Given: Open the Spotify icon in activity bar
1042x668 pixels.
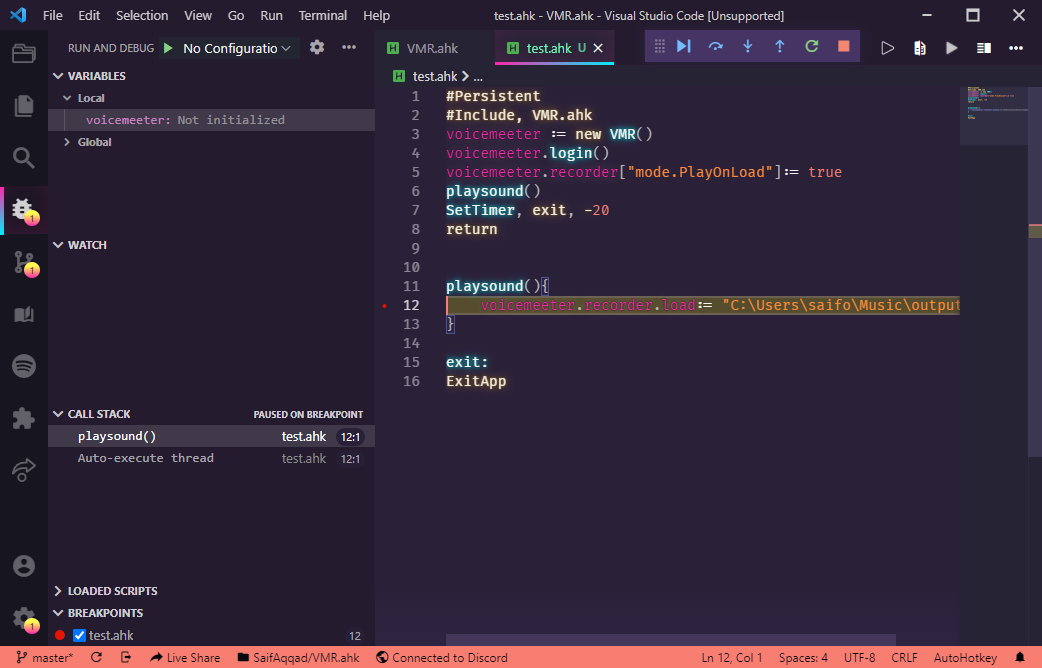Looking at the screenshot, I should click(x=24, y=366).
